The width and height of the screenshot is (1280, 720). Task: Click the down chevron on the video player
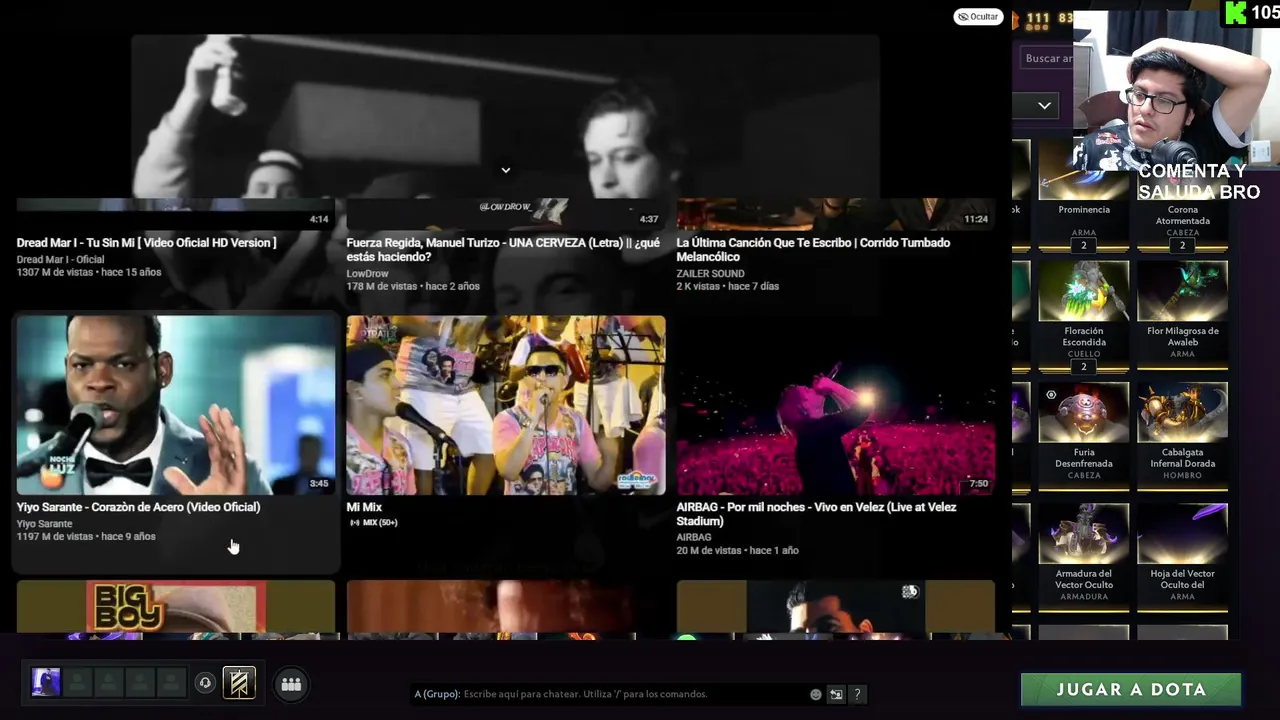505,170
